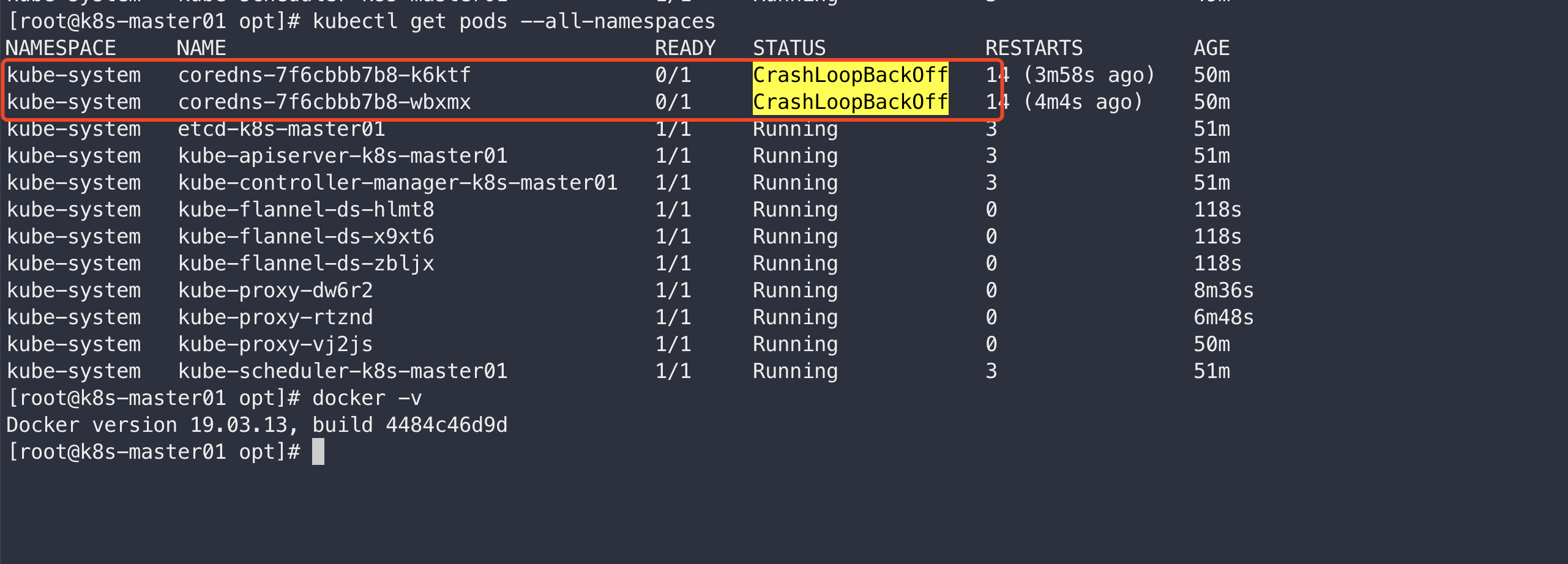
Task: Click the kube-proxy-vj2js pod name
Action: 275,344
